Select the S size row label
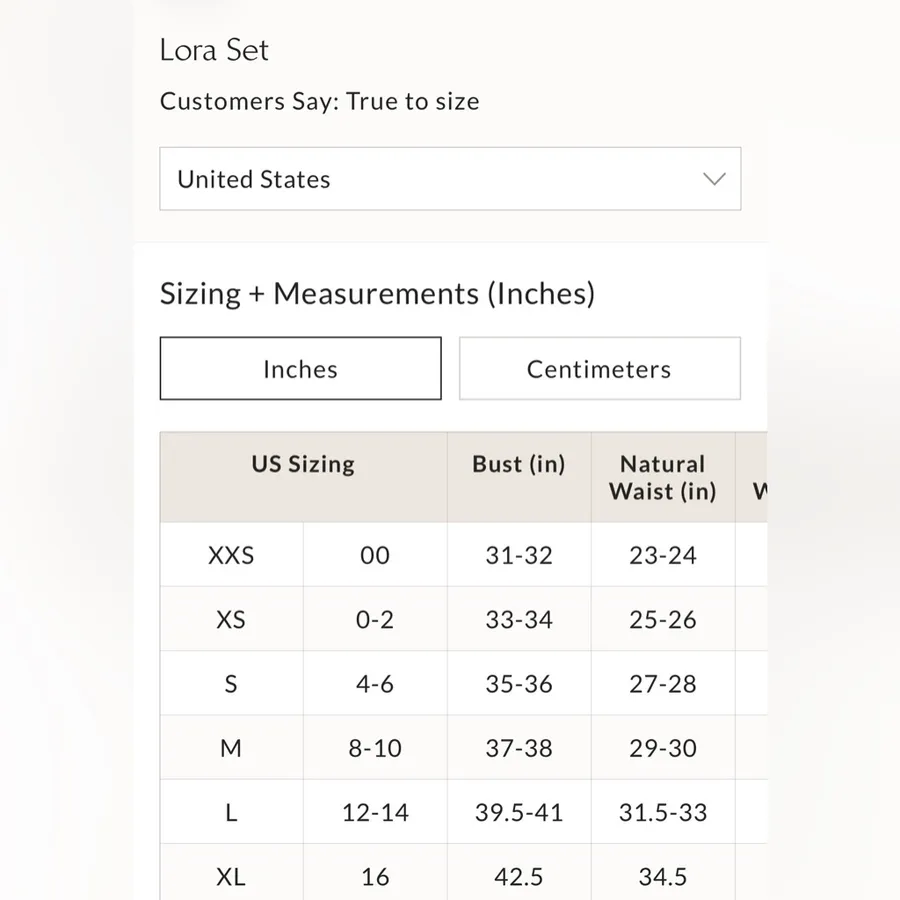900x900 pixels. [231, 684]
